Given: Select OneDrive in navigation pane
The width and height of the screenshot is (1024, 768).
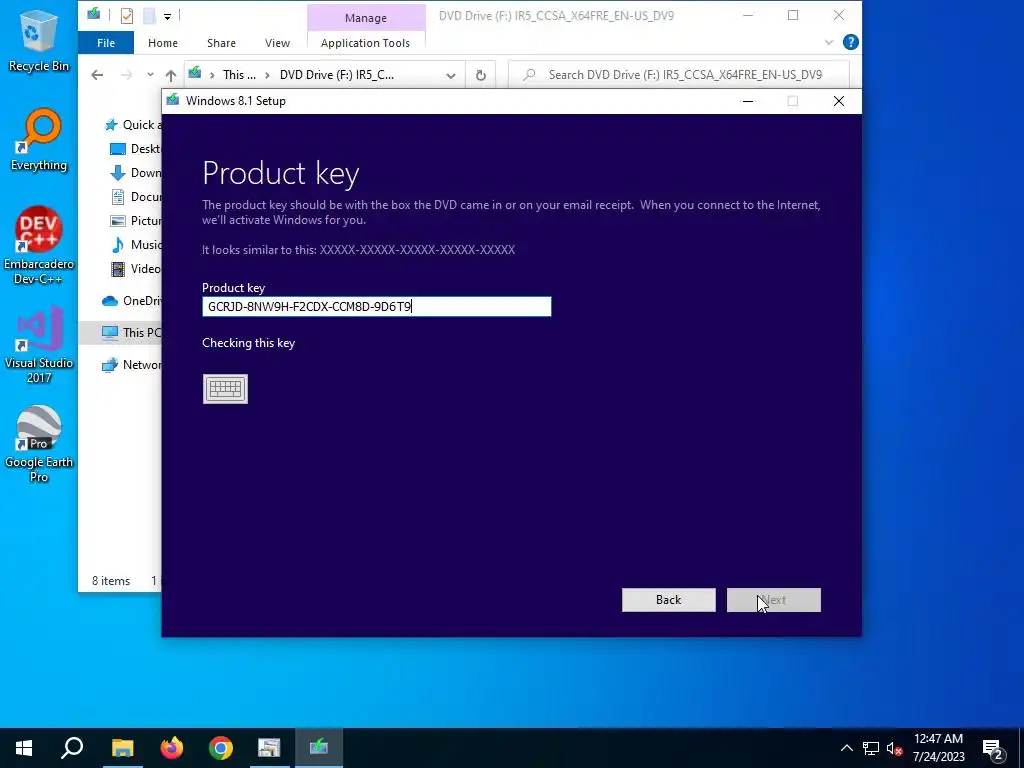Looking at the screenshot, I should [x=131, y=301].
